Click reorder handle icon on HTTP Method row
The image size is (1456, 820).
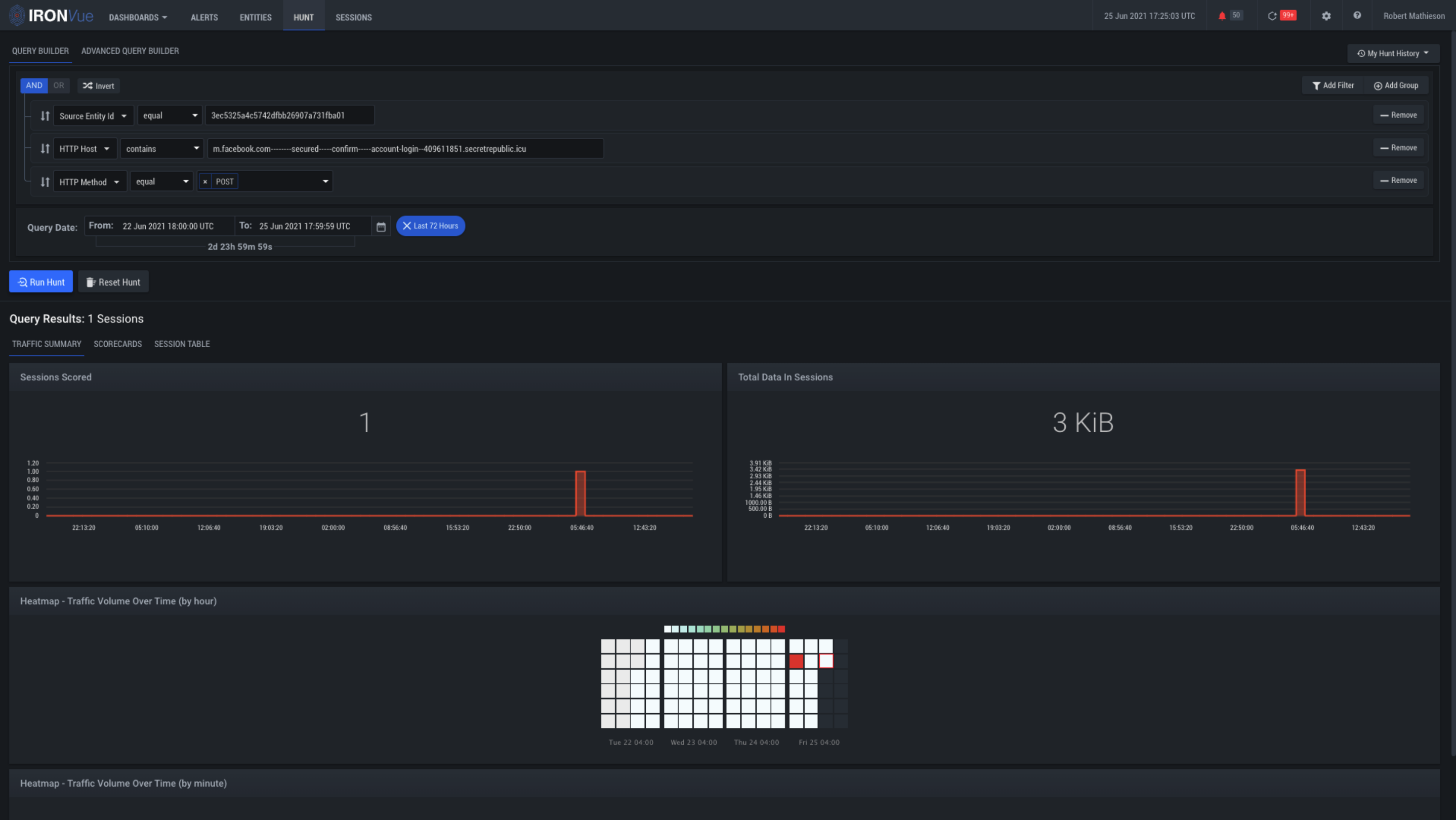pos(45,182)
